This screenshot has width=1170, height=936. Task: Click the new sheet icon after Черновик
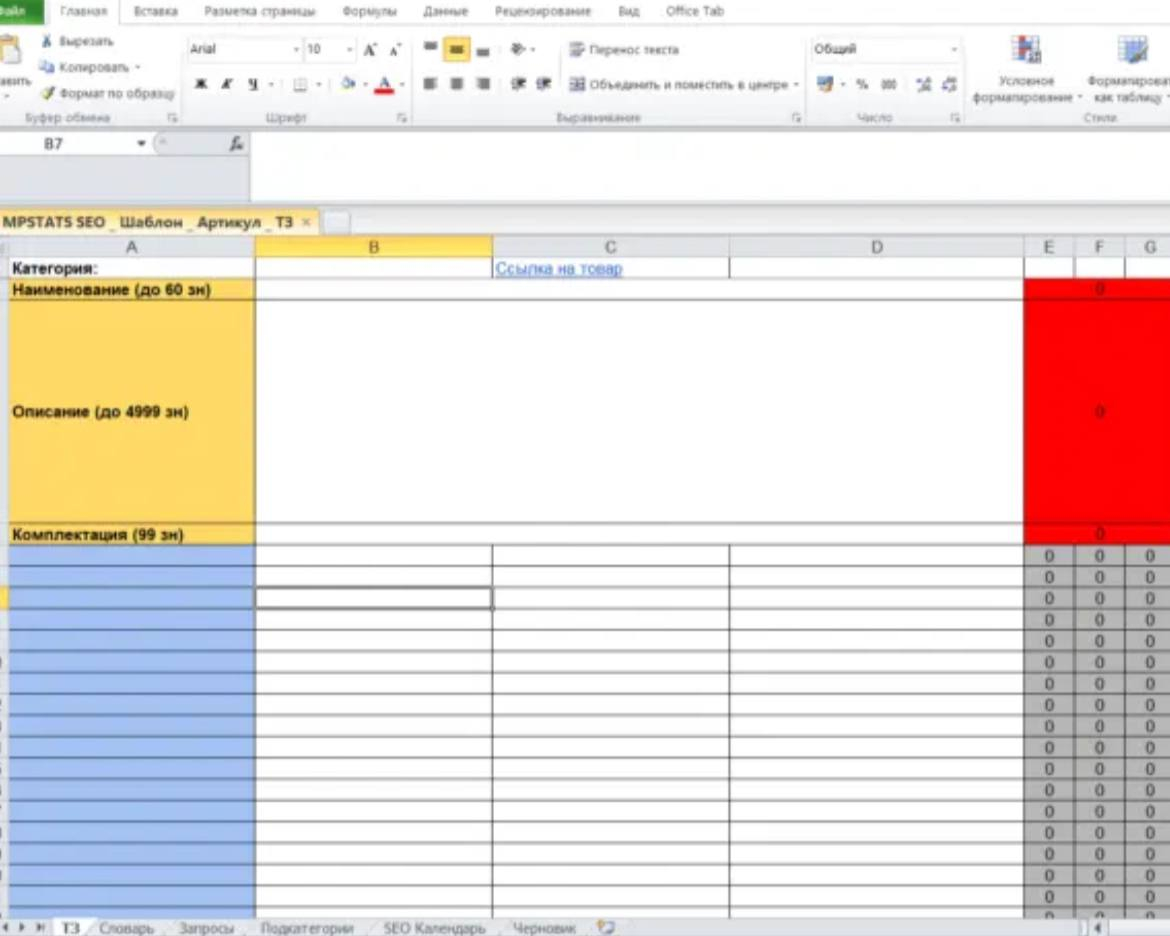(606, 927)
